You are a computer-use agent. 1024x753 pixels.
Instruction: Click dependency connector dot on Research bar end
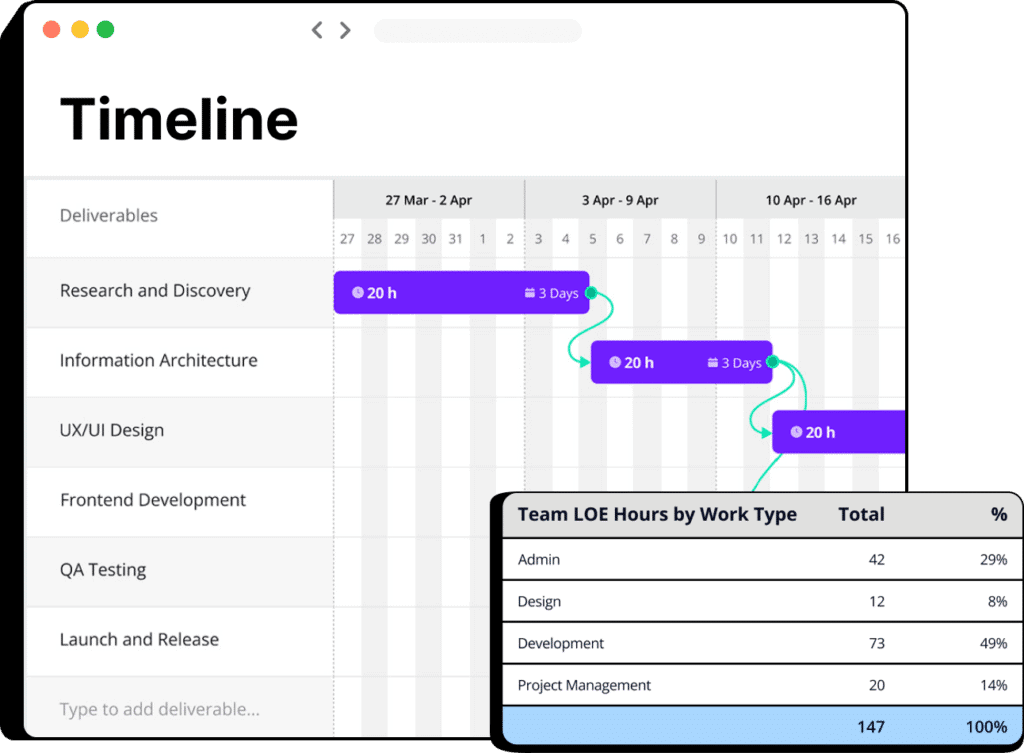[x=591, y=293]
